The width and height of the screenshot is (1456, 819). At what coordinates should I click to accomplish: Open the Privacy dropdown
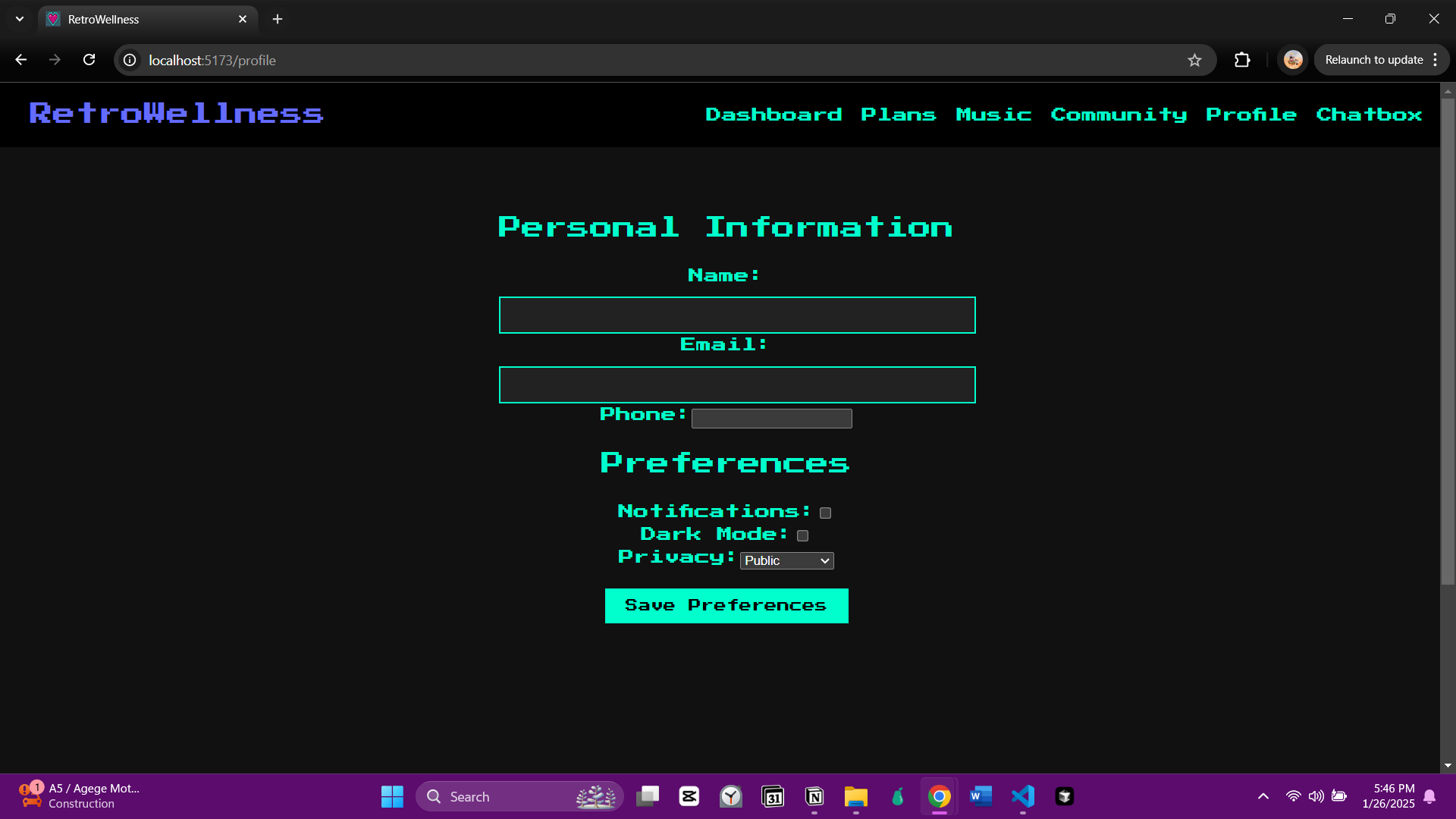click(x=786, y=560)
